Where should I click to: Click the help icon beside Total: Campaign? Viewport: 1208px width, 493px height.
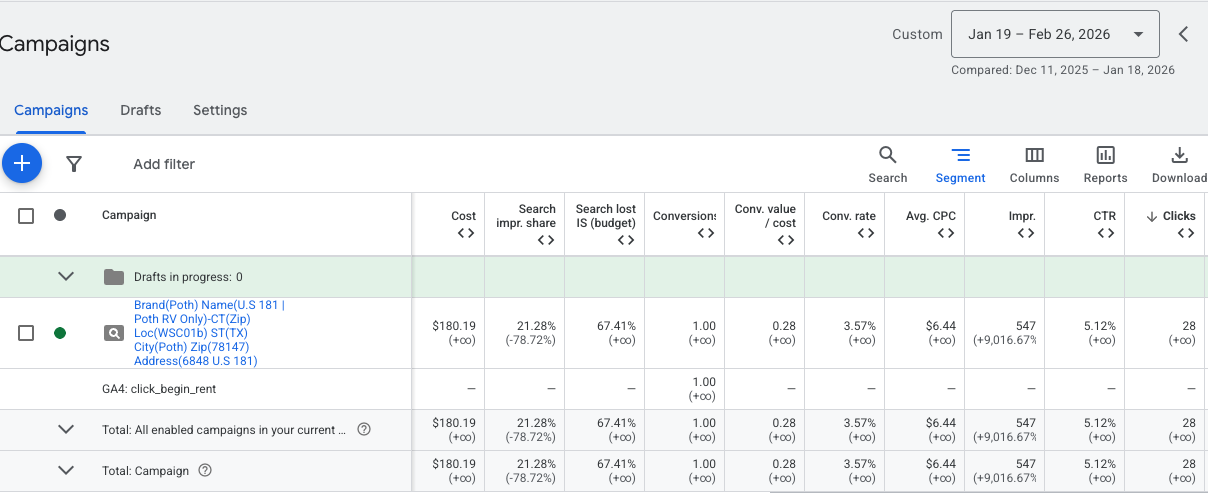coord(205,470)
